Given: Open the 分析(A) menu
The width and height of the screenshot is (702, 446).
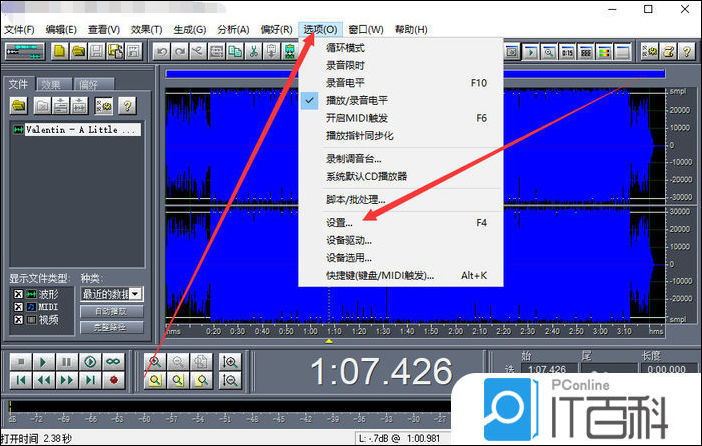Looking at the screenshot, I should [233, 30].
